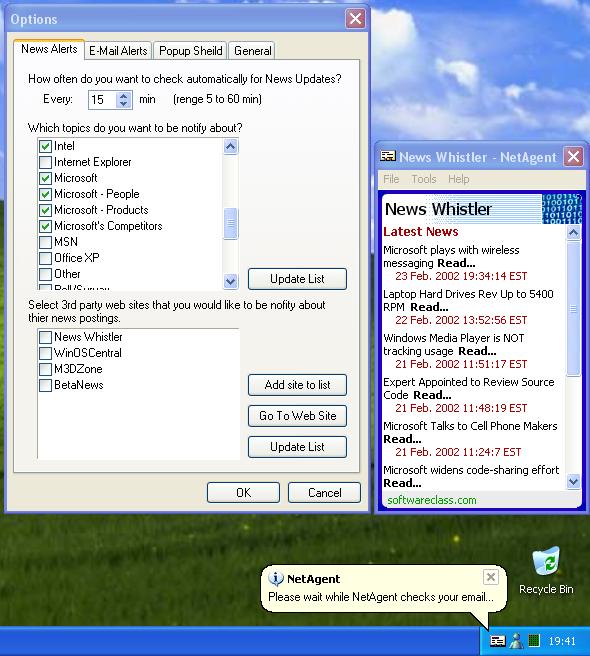Click the binary digits banner graphic
The image size is (590, 656).
click(x=562, y=208)
